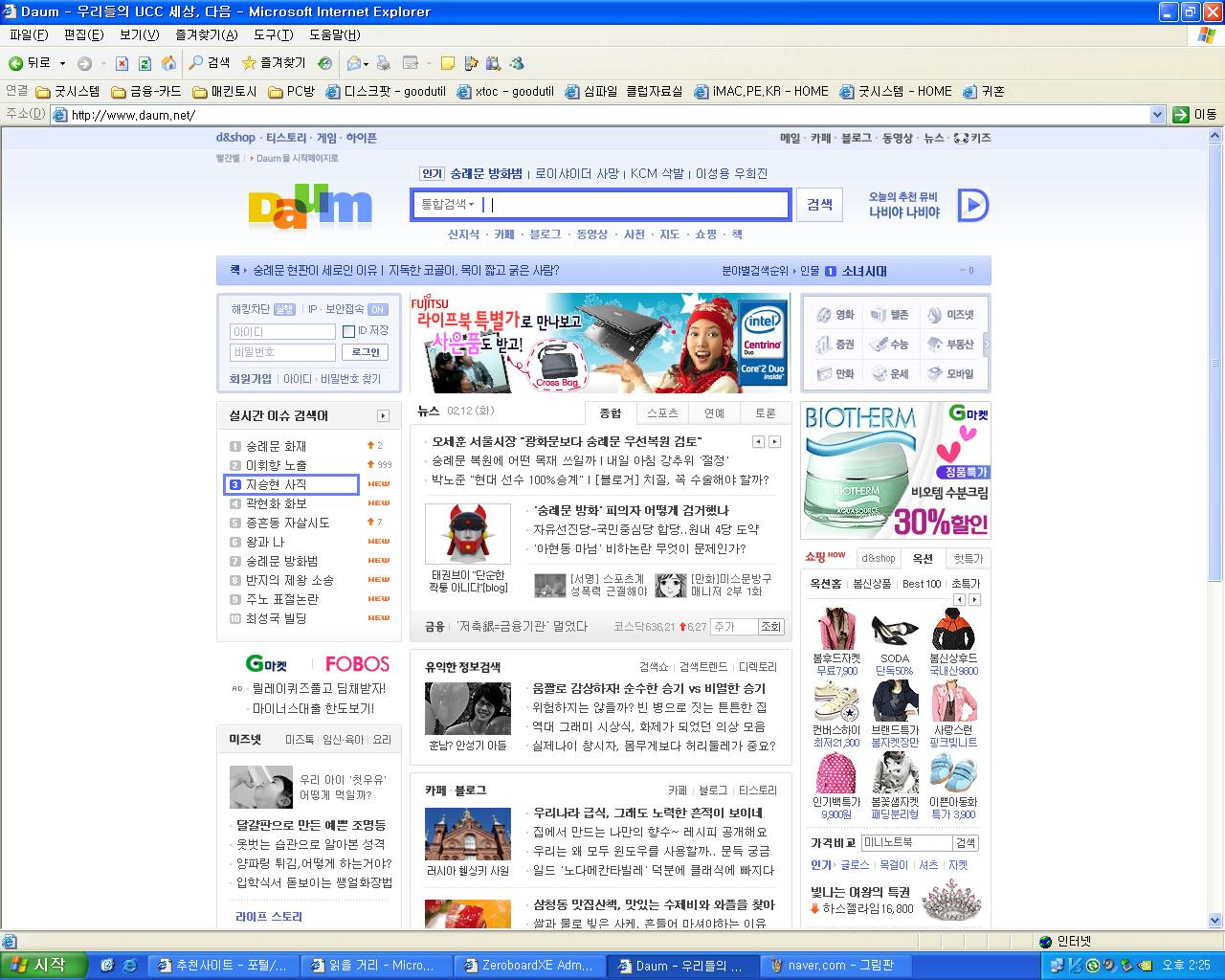Viewport: 1225px width, 980px height.
Task: Open the Back button history dropdown arrow
Action: click(x=63, y=63)
